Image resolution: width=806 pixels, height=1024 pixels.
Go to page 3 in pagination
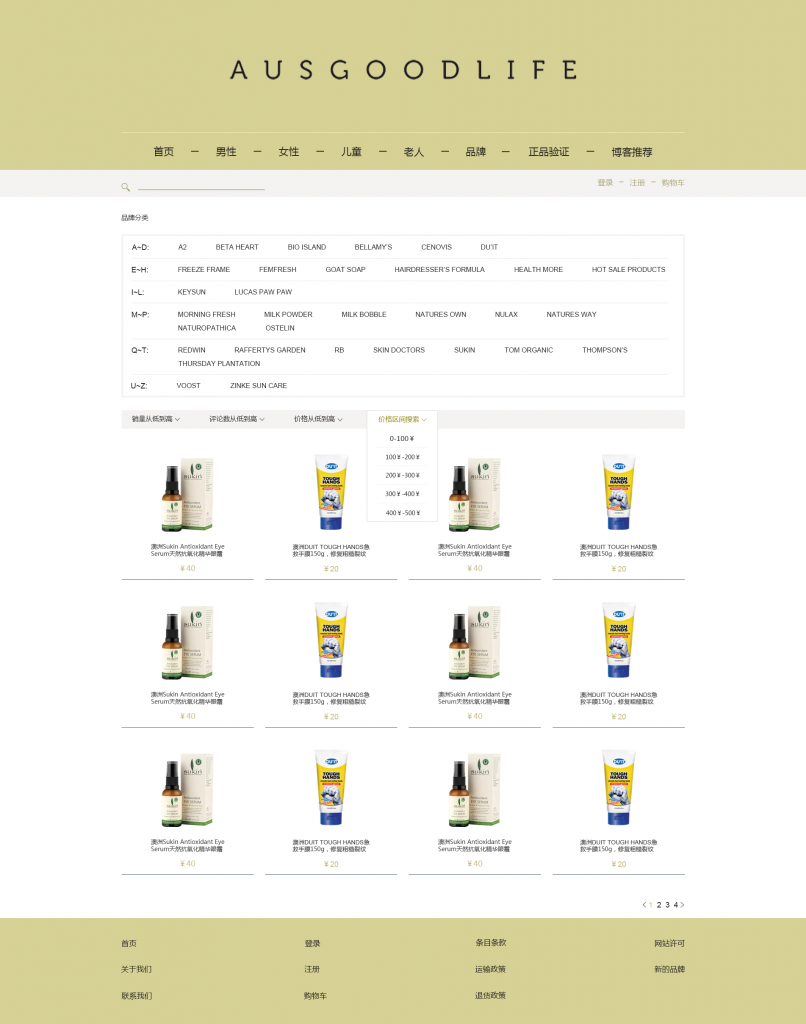[x=668, y=904]
